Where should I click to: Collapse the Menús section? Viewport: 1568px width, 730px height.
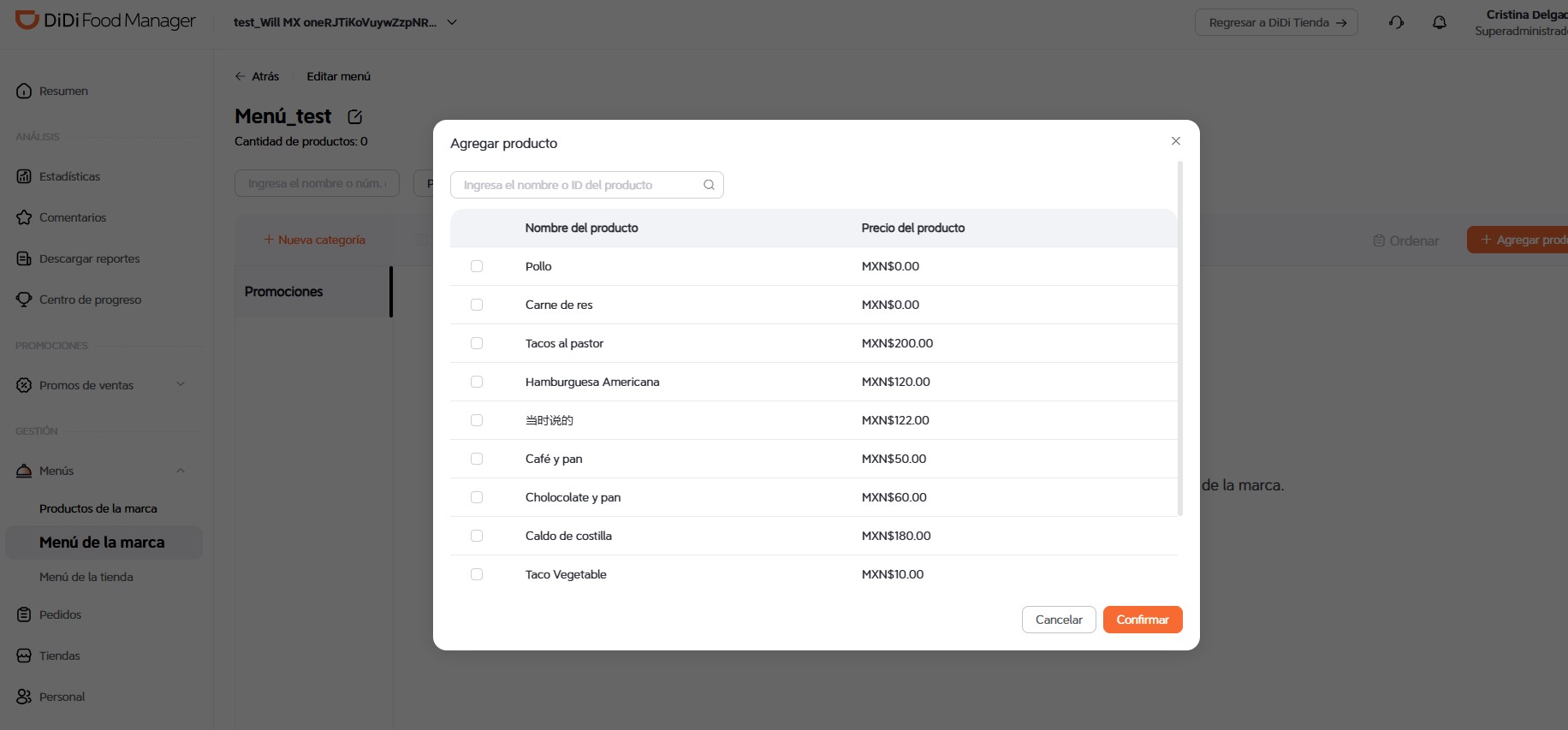(181, 470)
